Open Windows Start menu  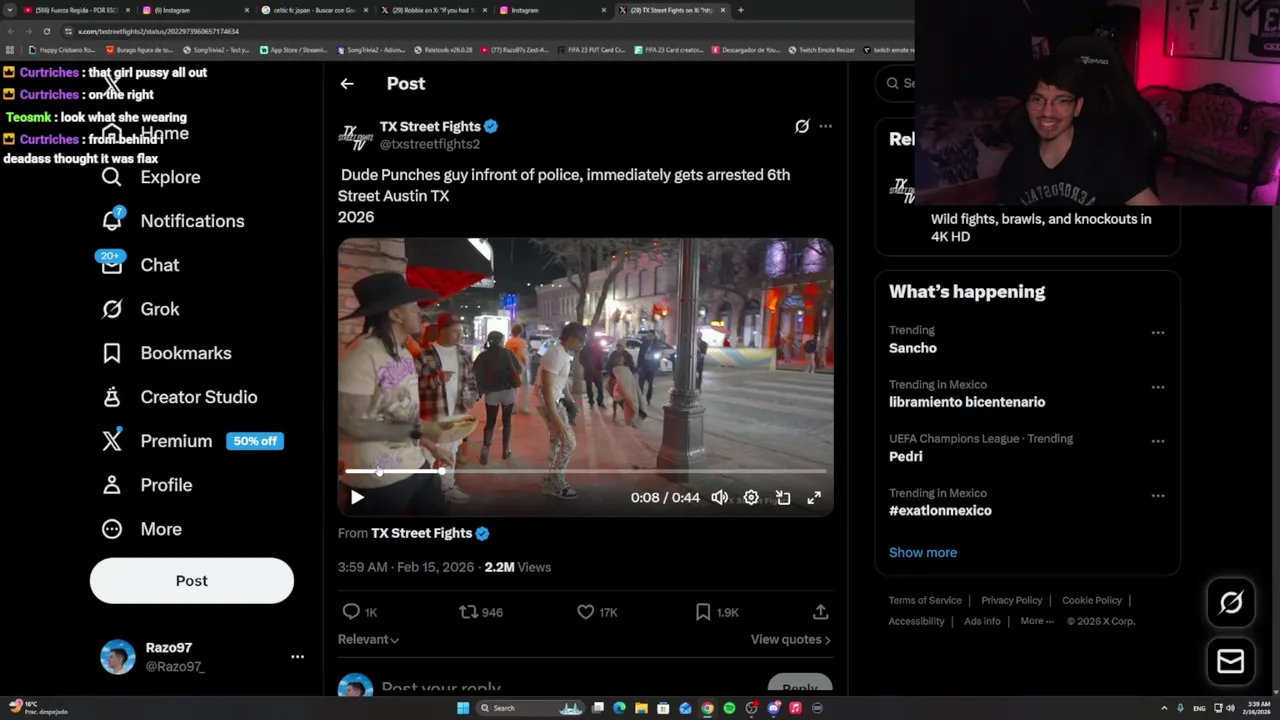pyautogui.click(x=463, y=708)
